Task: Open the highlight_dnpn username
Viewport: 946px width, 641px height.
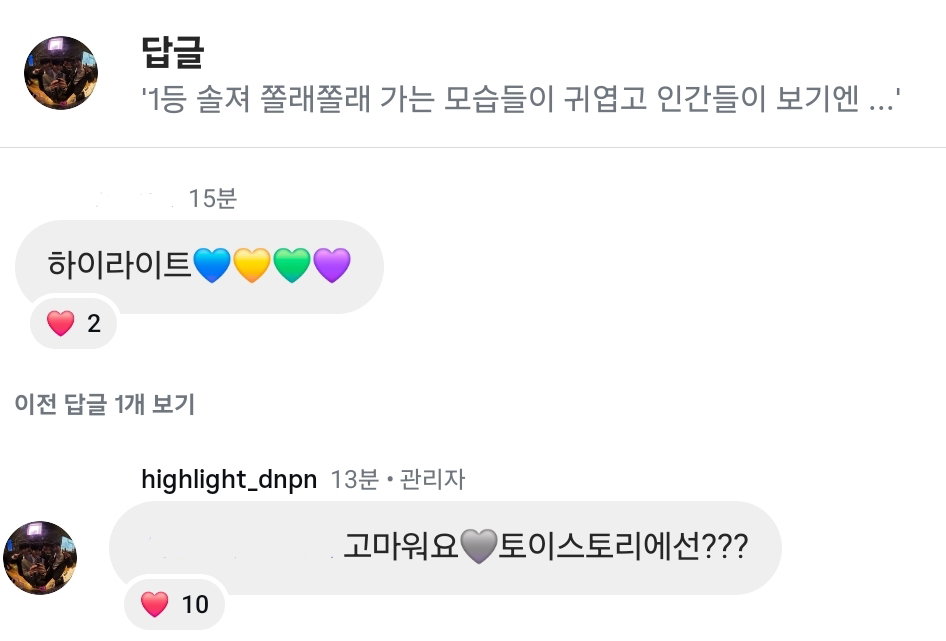Action: [x=229, y=480]
